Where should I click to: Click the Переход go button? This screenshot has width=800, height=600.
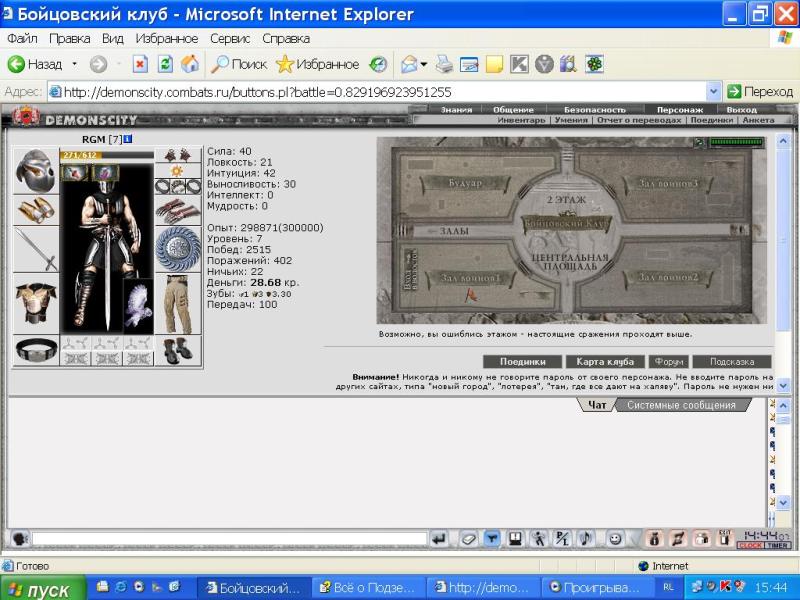(760, 92)
